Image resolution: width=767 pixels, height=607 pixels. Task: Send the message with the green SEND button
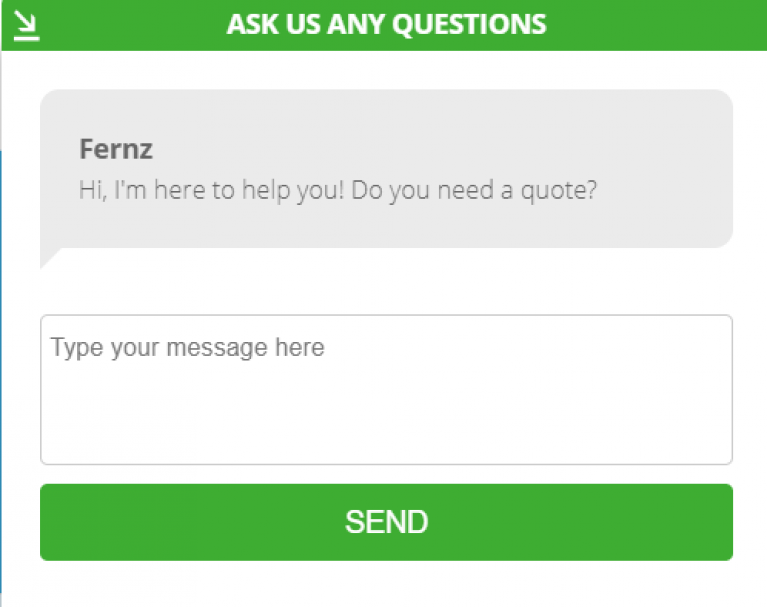click(386, 522)
